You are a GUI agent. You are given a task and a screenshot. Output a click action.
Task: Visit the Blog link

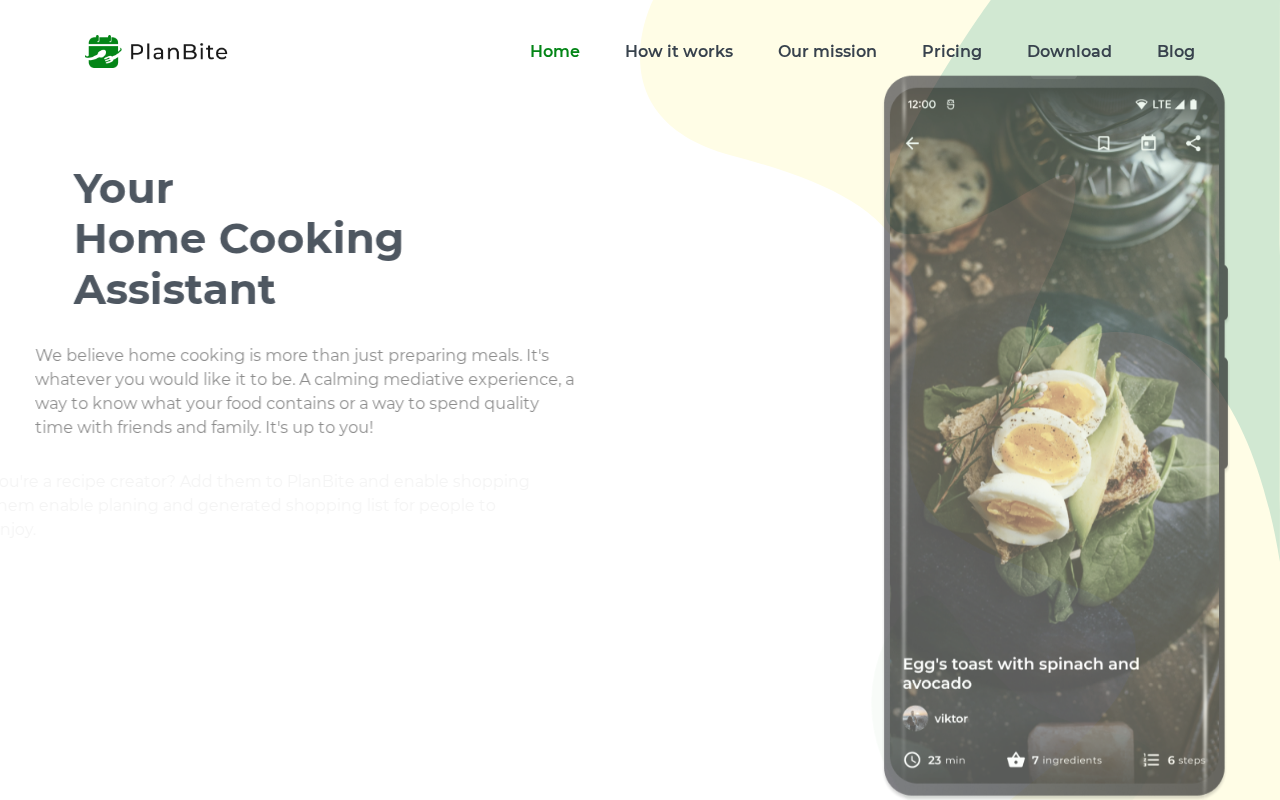(1176, 51)
